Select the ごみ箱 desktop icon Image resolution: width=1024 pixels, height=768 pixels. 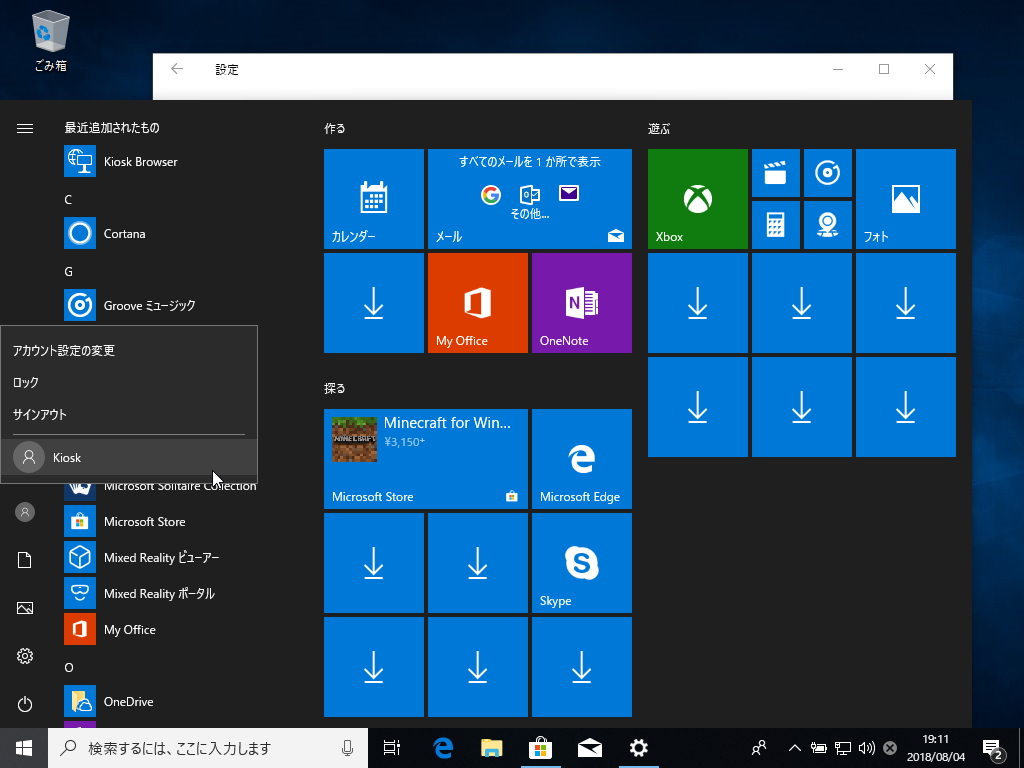coord(50,40)
